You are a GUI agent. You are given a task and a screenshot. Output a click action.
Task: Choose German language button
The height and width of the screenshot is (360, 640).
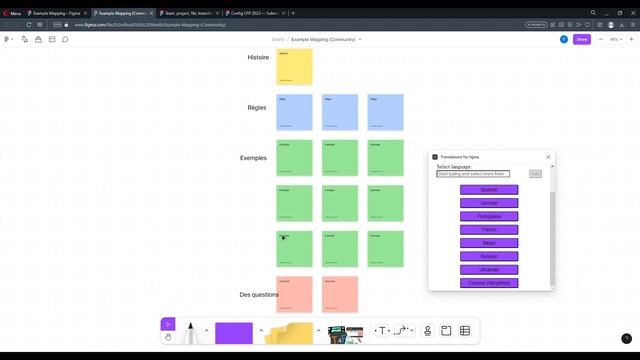[489, 203]
